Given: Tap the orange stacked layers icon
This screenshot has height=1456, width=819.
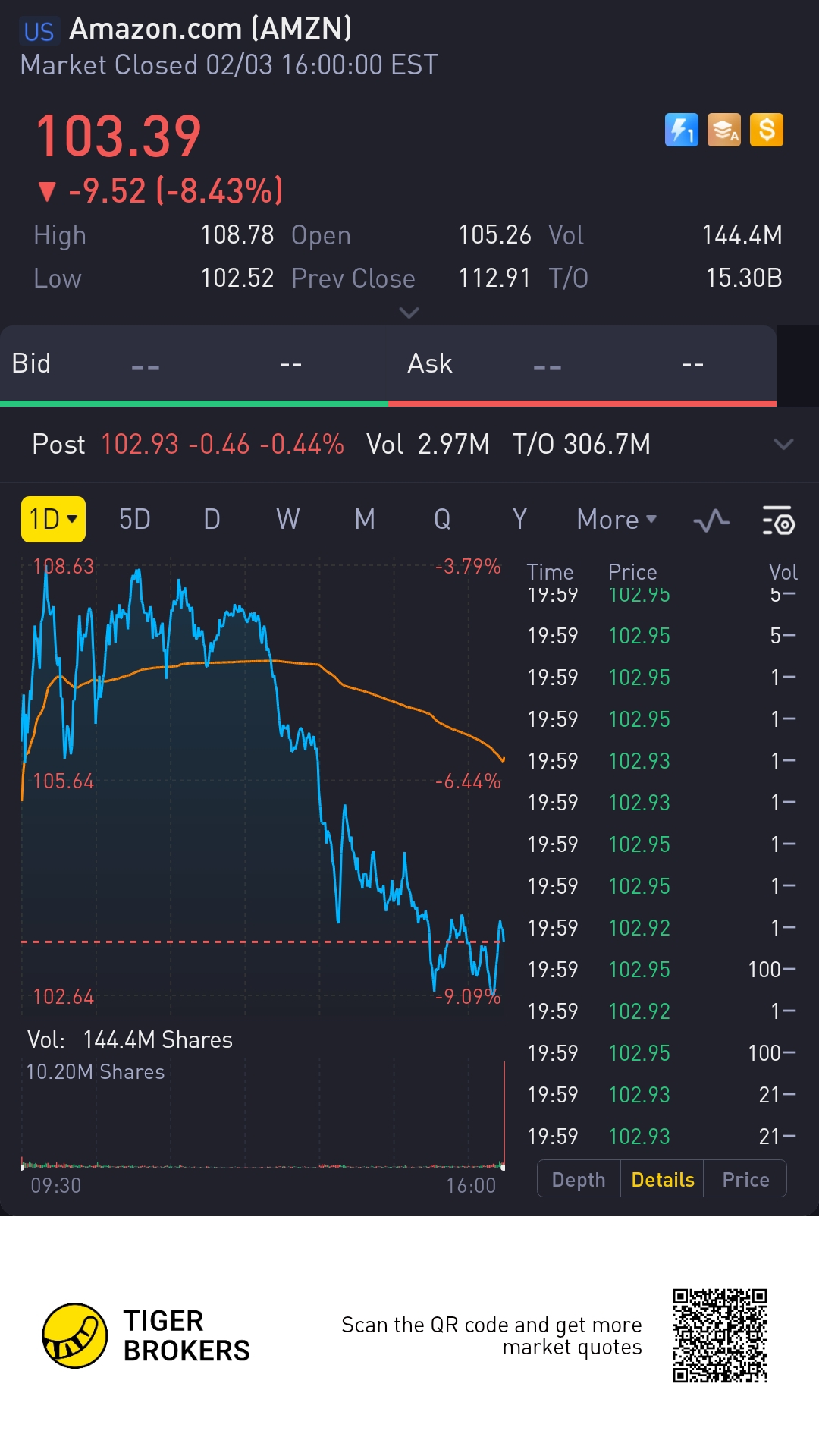Looking at the screenshot, I should pos(724,130).
